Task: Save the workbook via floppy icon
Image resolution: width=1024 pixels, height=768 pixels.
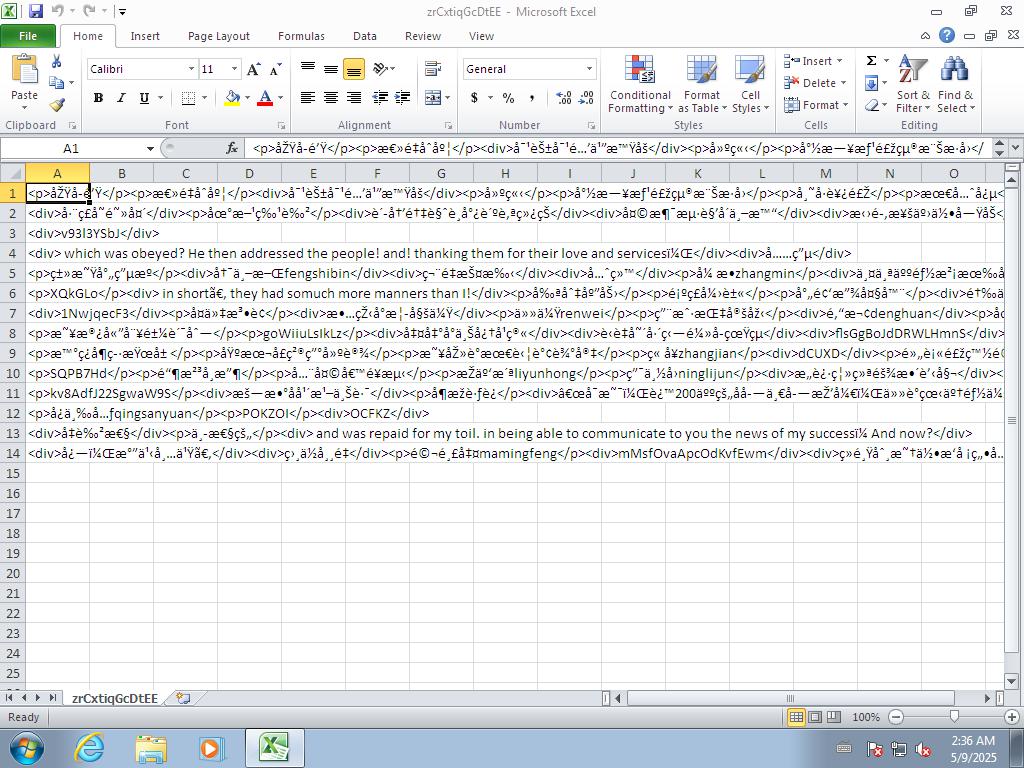Action: coord(36,11)
